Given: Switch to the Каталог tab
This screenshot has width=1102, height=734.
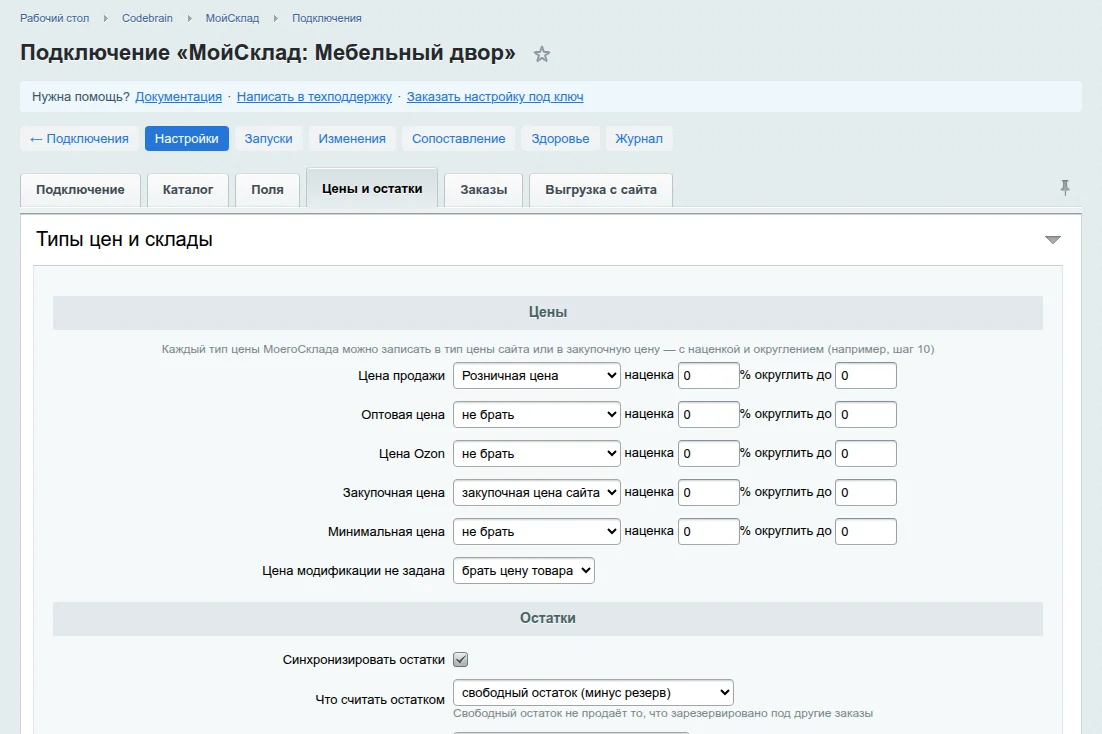Looking at the screenshot, I should (x=188, y=190).
